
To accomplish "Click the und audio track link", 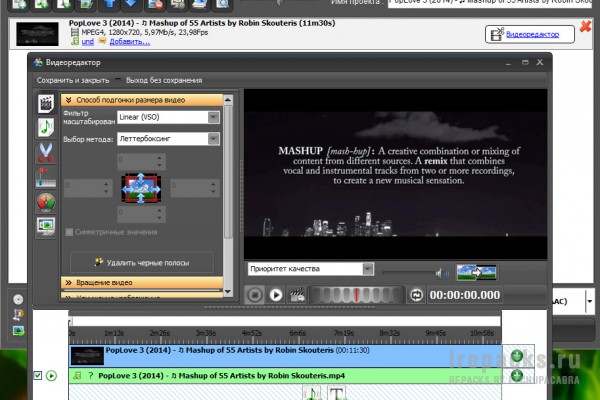I will (88, 41).
